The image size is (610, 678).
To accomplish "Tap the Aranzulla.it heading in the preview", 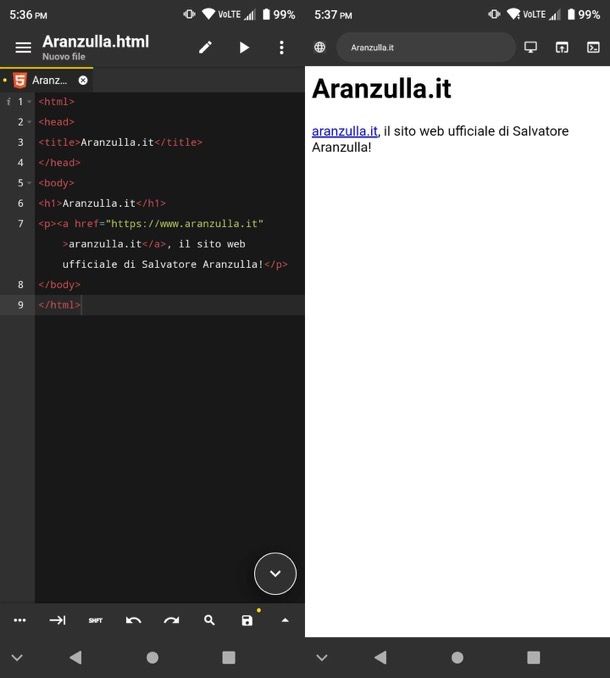I will [x=381, y=89].
